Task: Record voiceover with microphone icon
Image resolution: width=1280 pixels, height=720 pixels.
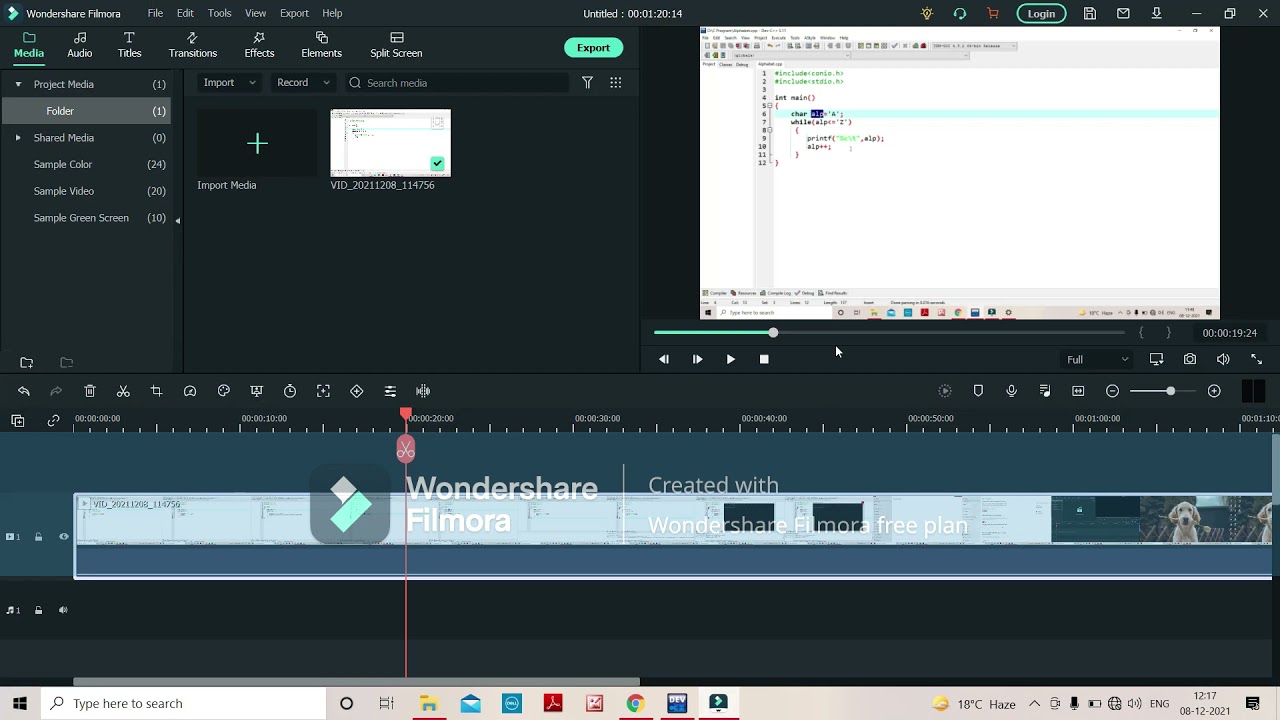Action: [x=1011, y=391]
